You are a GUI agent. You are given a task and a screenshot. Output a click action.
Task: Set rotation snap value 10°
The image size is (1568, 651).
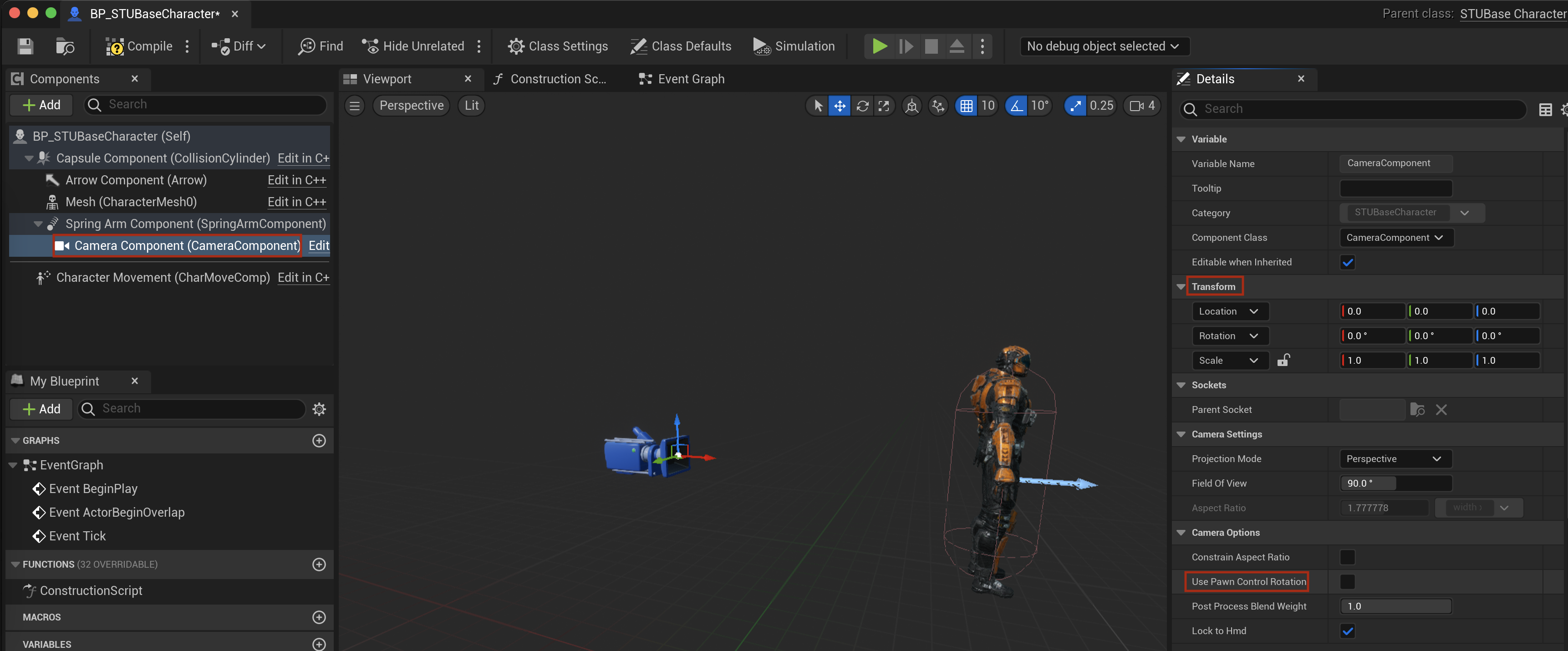1040,106
